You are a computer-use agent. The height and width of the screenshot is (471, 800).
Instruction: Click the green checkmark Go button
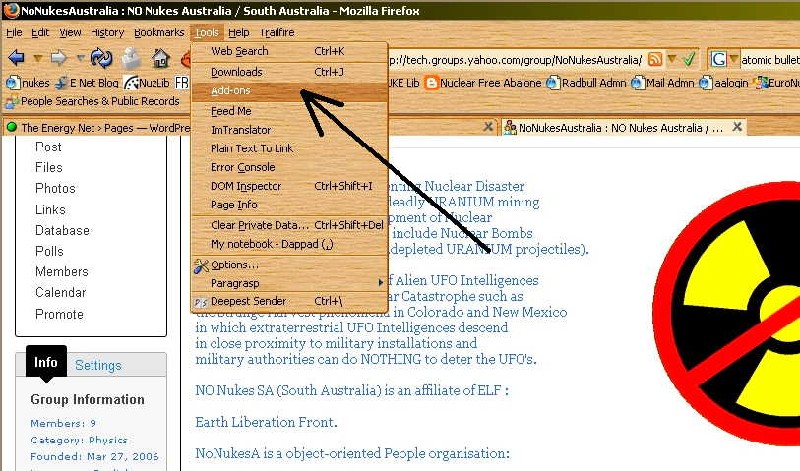[x=689, y=59]
